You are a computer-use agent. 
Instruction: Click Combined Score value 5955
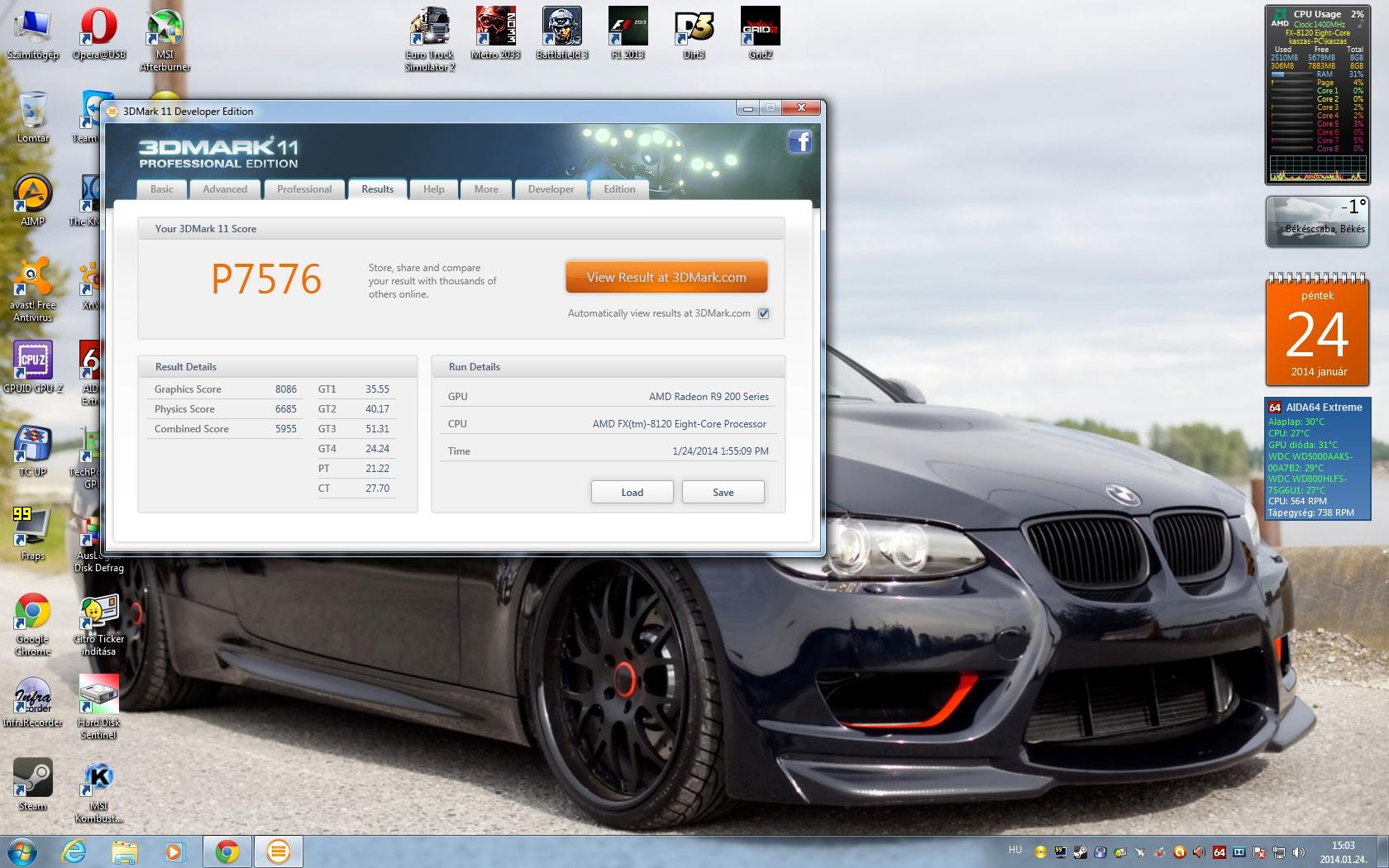click(286, 429)
